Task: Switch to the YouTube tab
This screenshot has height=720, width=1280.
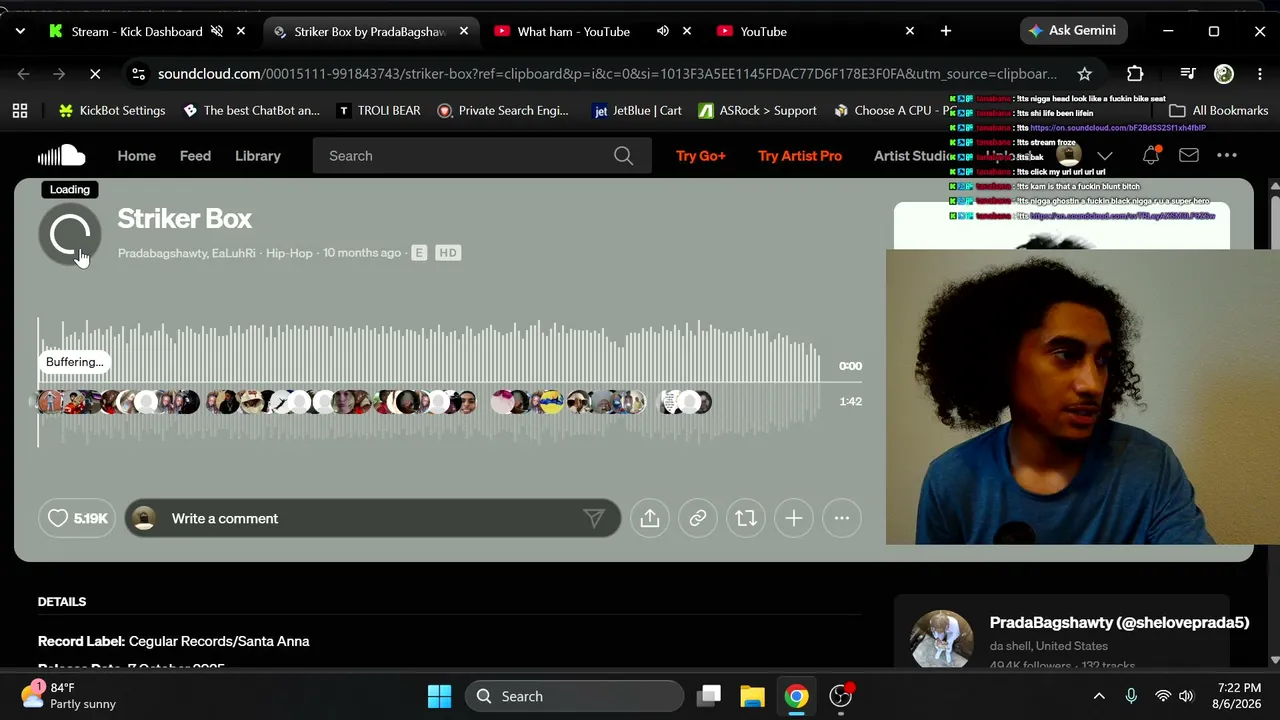Action: [763, 32]
